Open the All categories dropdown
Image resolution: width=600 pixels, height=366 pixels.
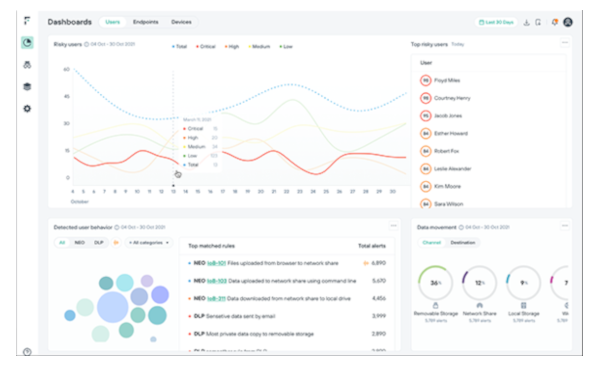(149, 243)
